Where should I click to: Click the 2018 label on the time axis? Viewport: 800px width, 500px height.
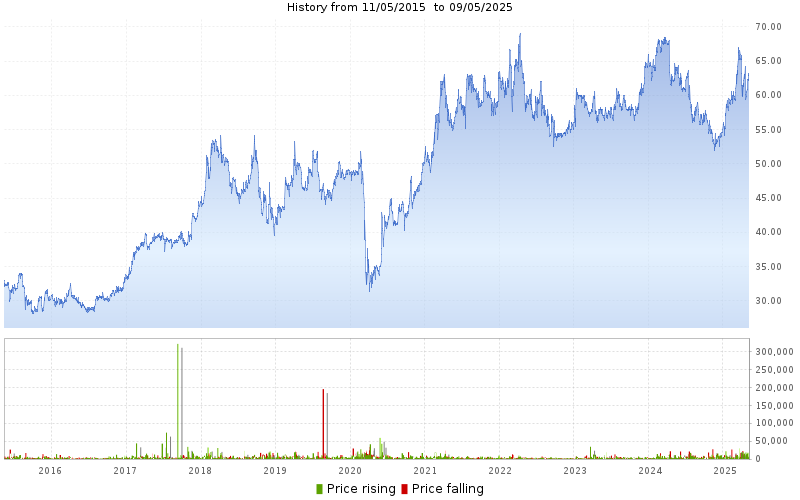(200, 470)
